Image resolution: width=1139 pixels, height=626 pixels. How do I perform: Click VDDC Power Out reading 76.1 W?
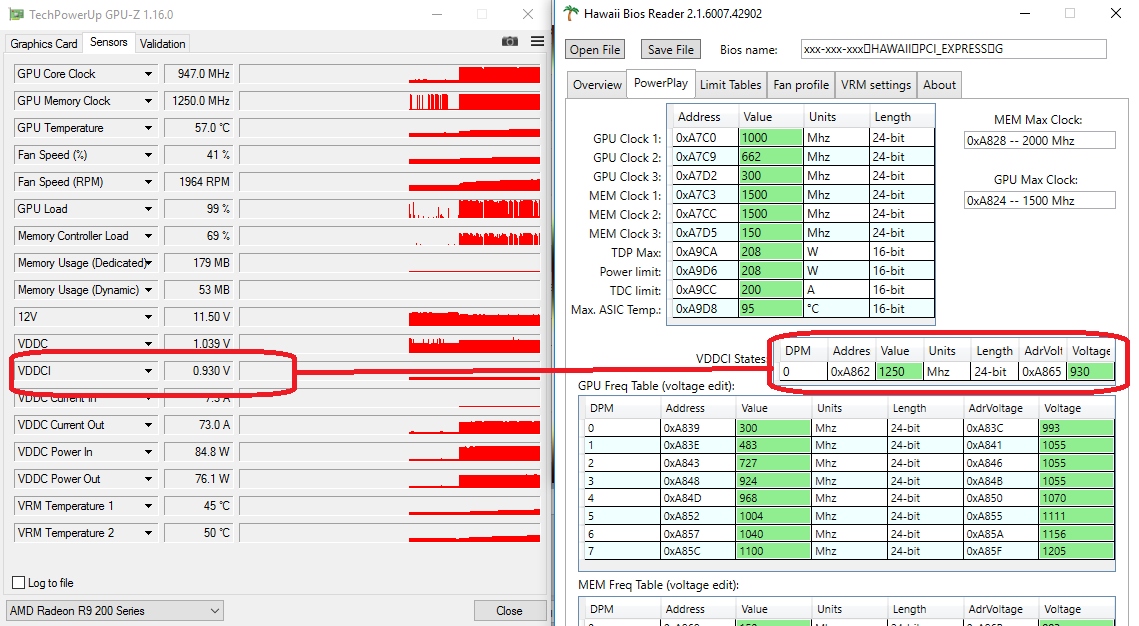coord(198,479)
